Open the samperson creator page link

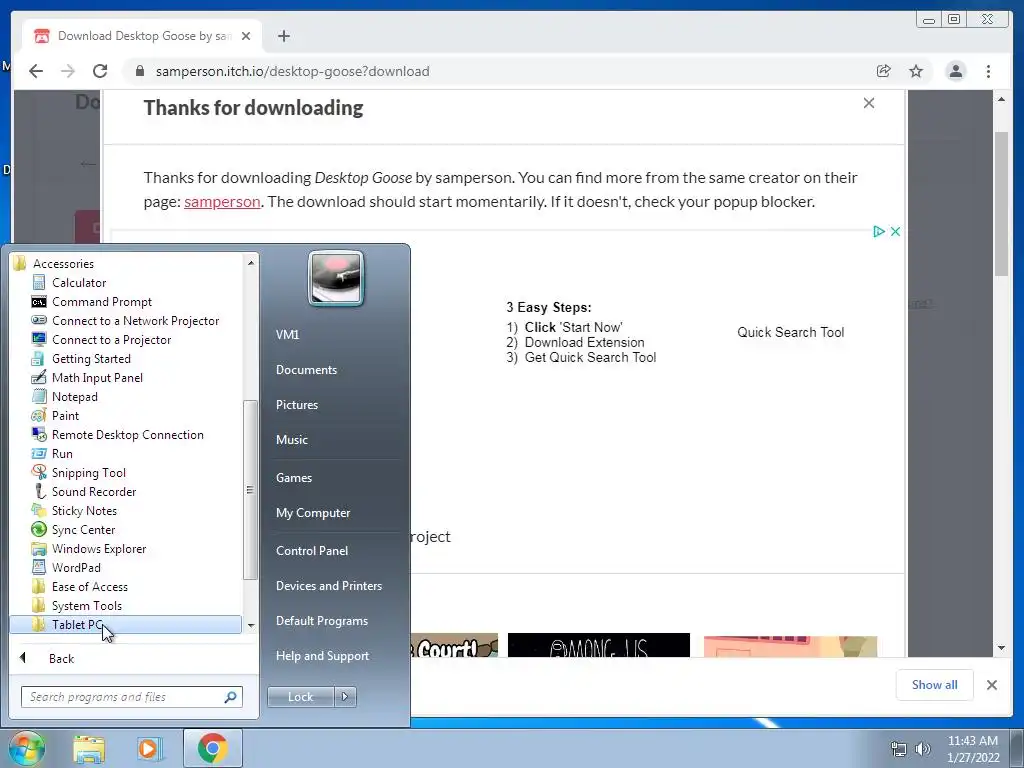tap(222, 201)
